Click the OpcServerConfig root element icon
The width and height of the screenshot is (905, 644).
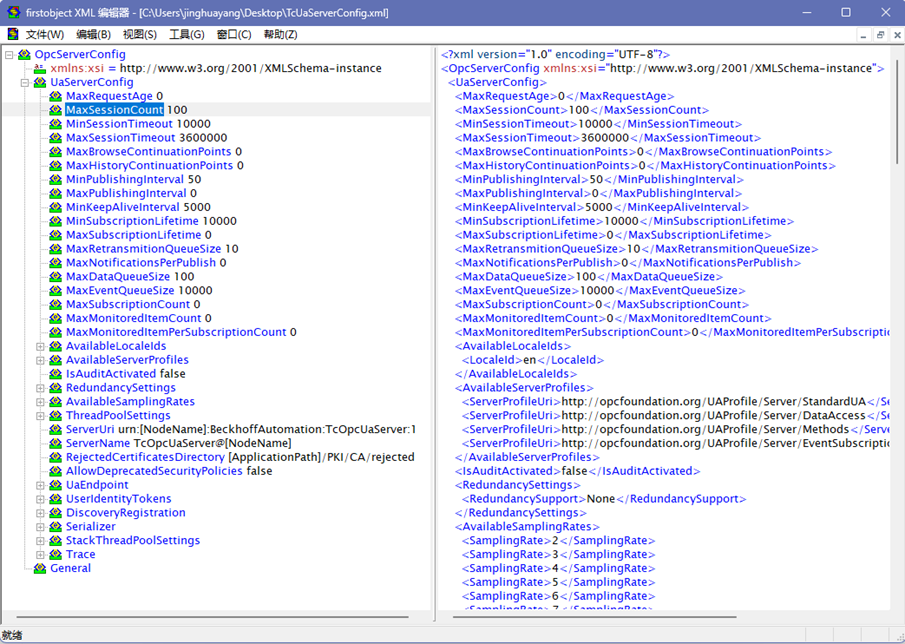[x=24, y=55]
